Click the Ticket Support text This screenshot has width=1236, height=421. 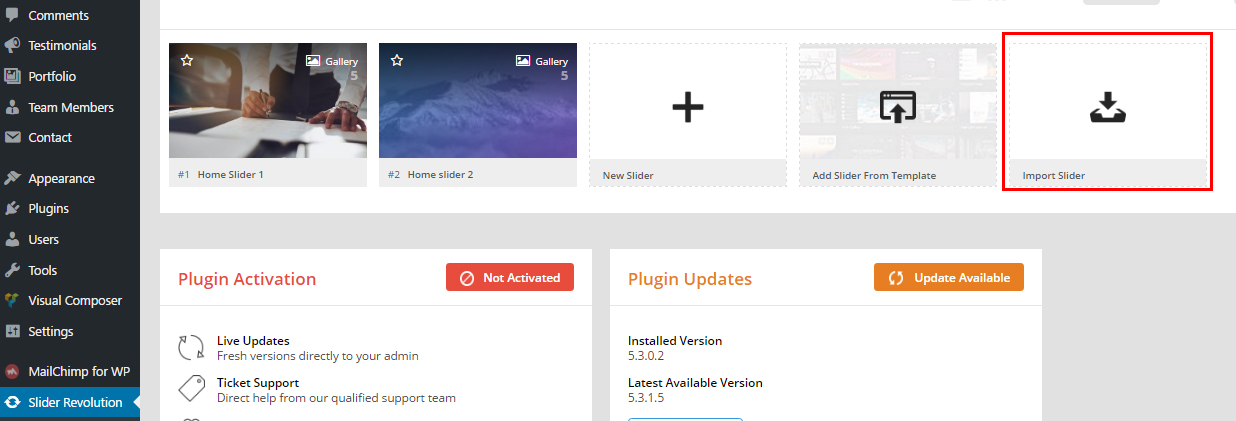[258, 383]
